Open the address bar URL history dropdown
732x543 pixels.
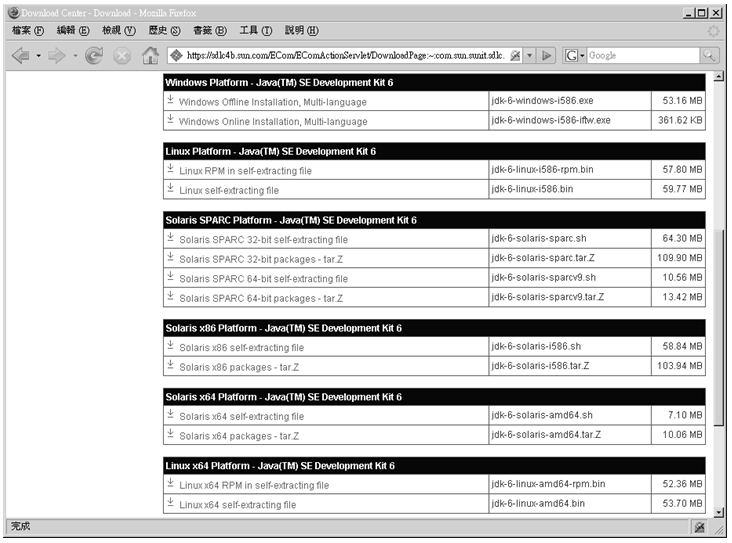[x=529, y=56]
